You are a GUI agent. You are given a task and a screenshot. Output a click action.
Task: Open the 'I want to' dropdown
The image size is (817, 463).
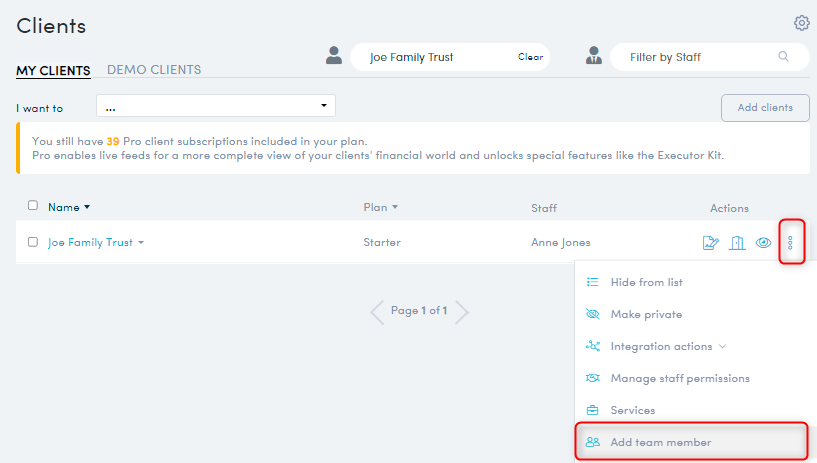(x=216, y=106)
